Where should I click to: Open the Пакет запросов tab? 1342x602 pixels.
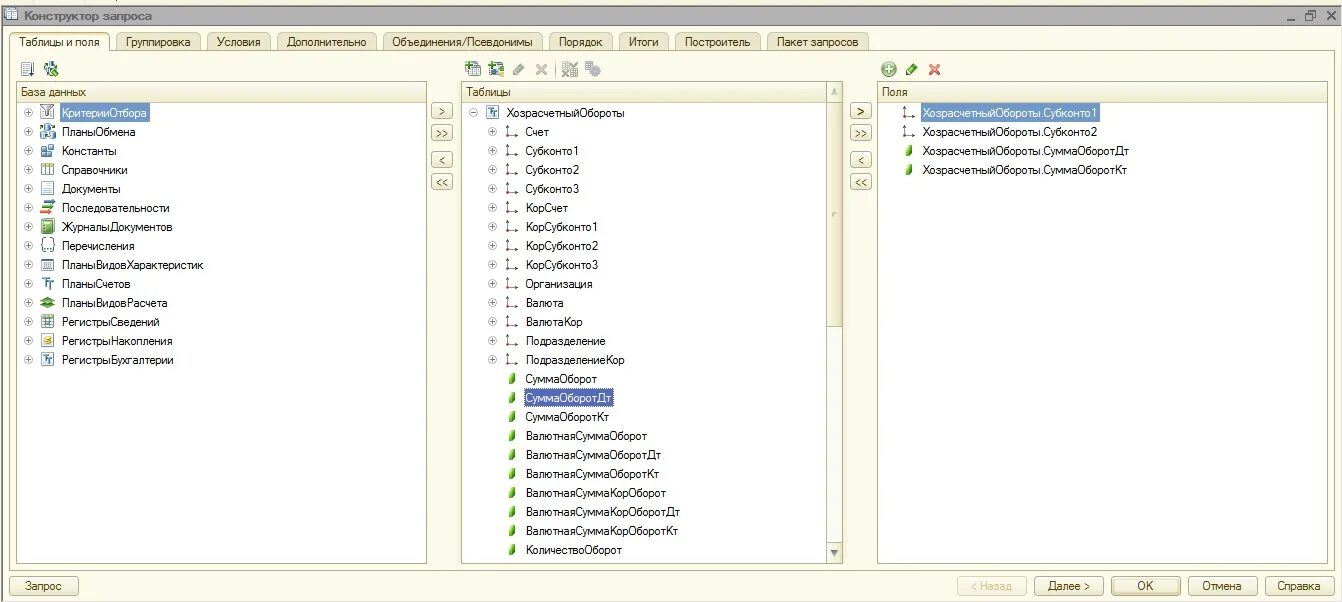point(817,41)
